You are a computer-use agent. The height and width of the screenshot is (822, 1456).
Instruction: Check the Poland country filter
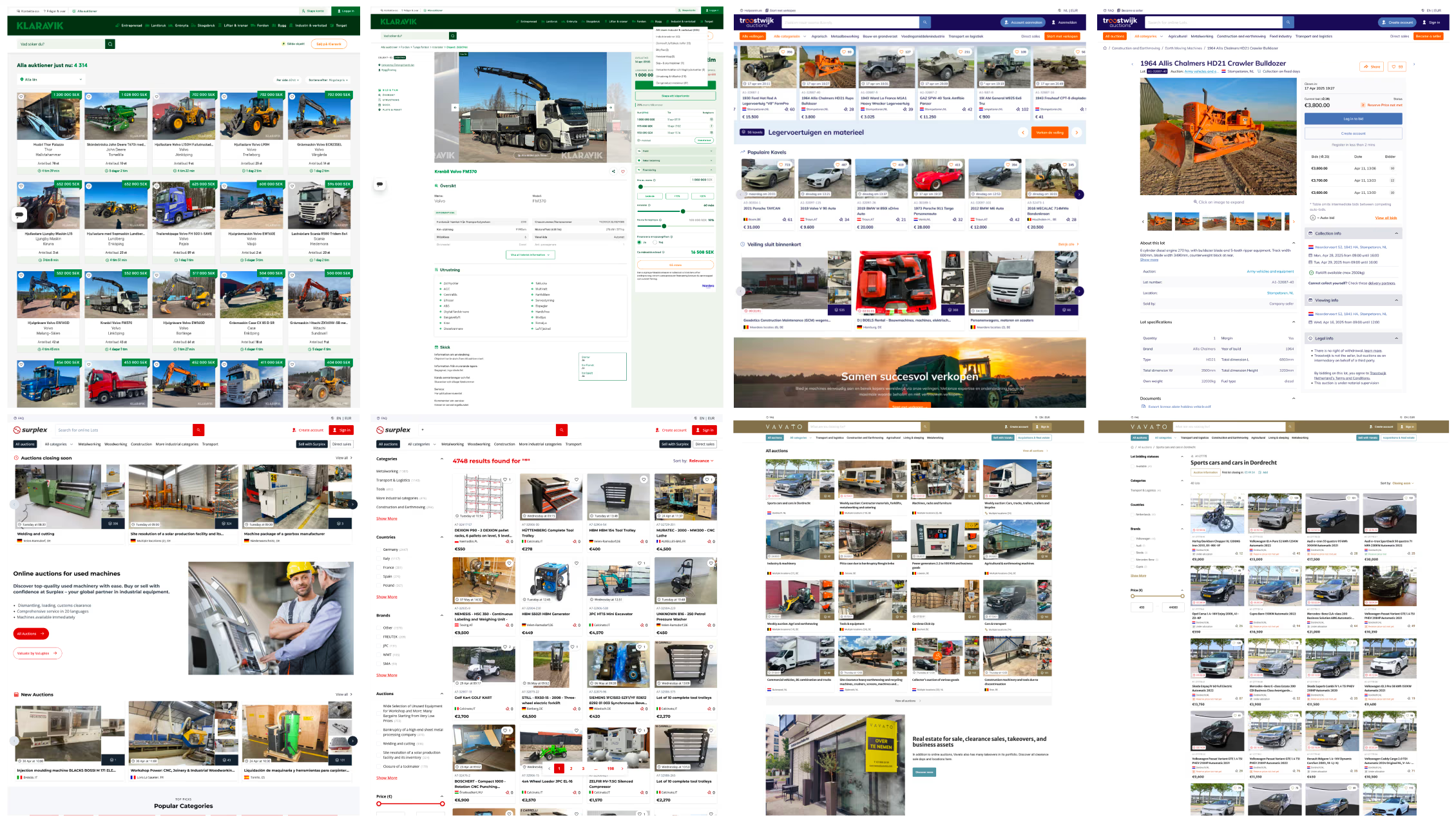point(379,586)
